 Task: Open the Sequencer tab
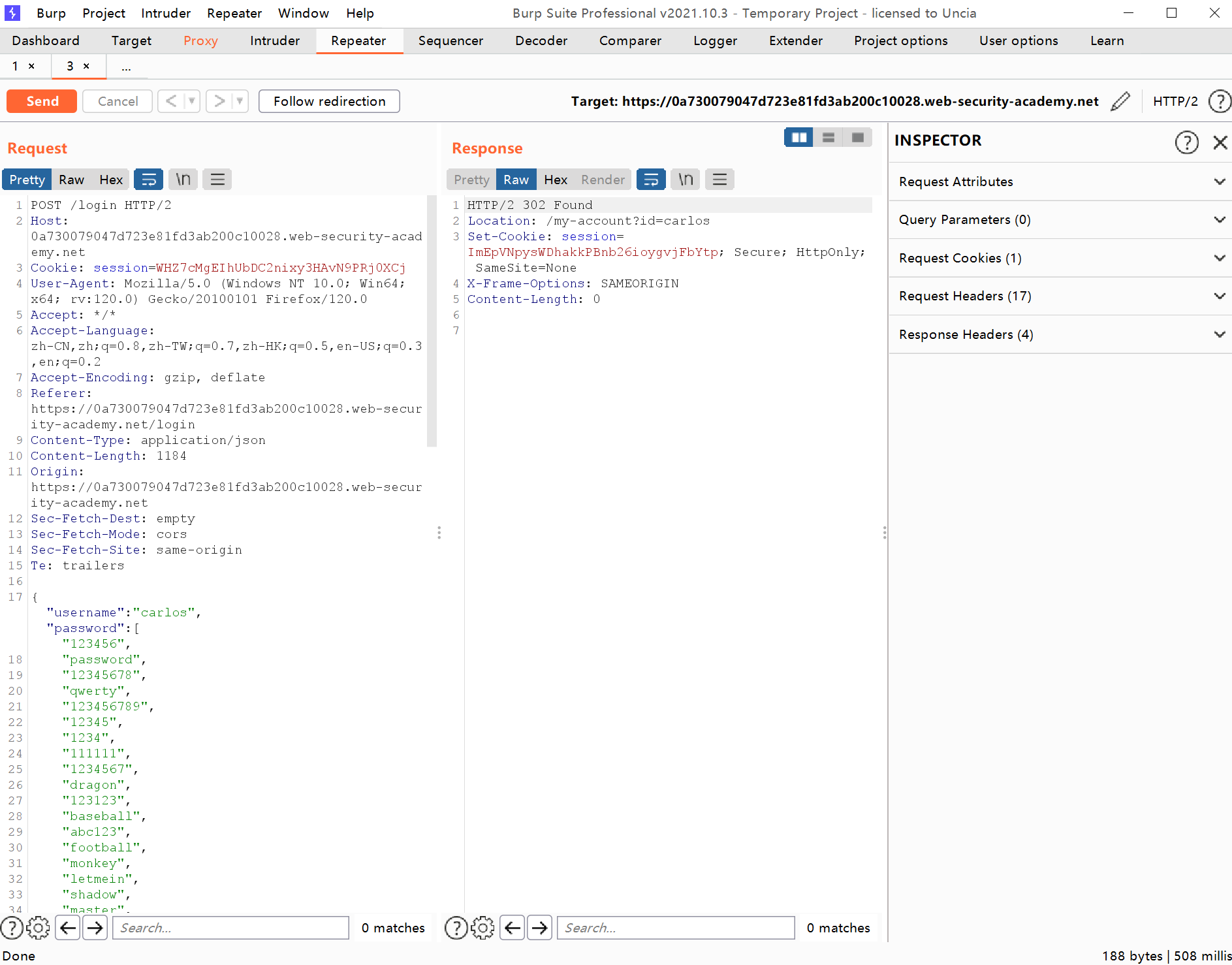tap(450, 40)
